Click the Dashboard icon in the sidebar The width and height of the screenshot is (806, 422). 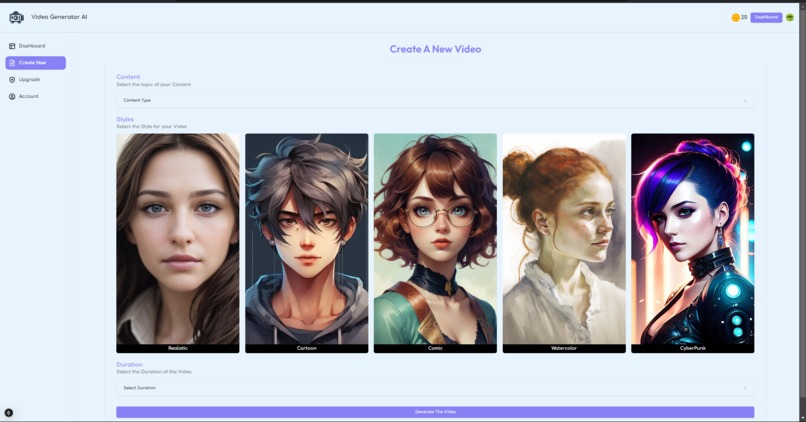coord(12,46)
